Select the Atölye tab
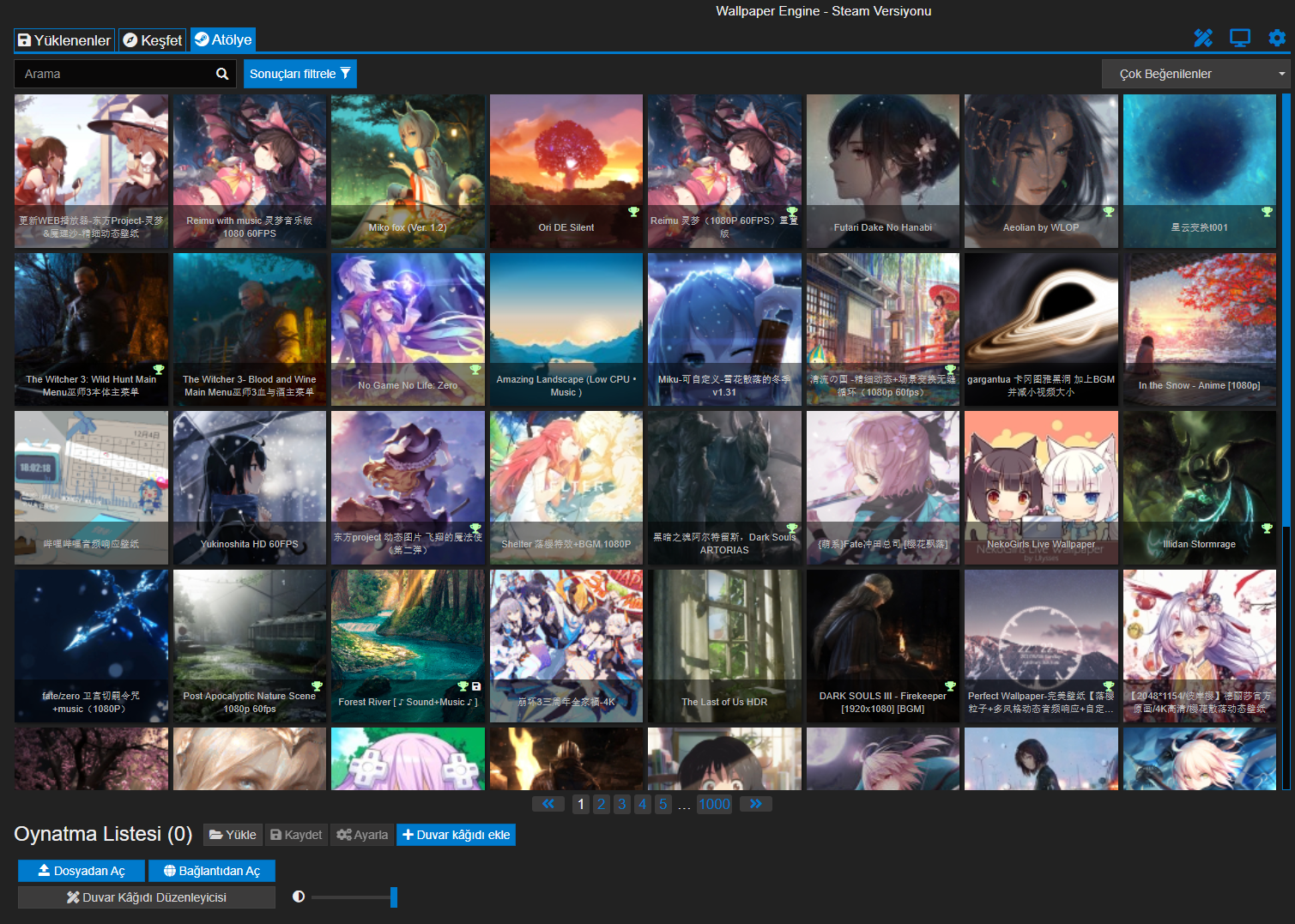Image resolution: width=1295 pixels, height=924 pixels. click(x=223, y=39)
